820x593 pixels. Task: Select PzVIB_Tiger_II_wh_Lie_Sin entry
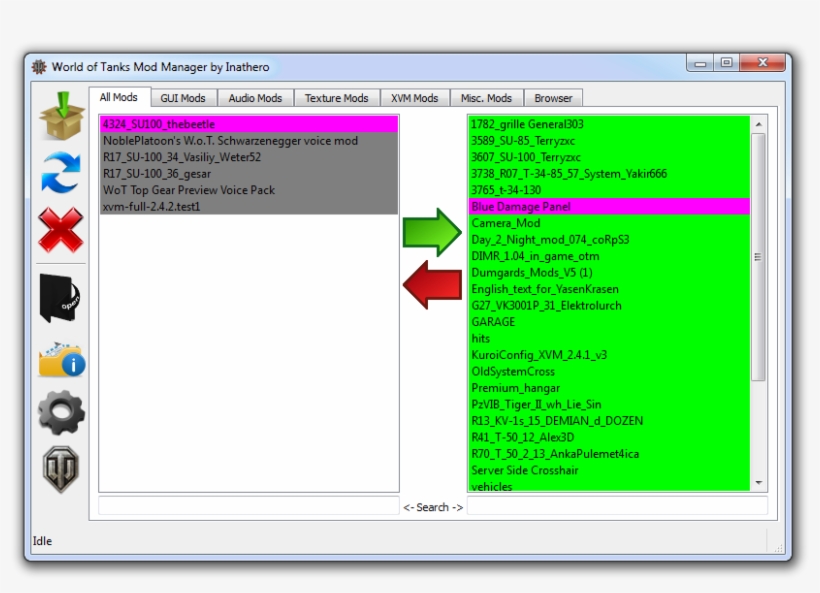click(609, 404)
